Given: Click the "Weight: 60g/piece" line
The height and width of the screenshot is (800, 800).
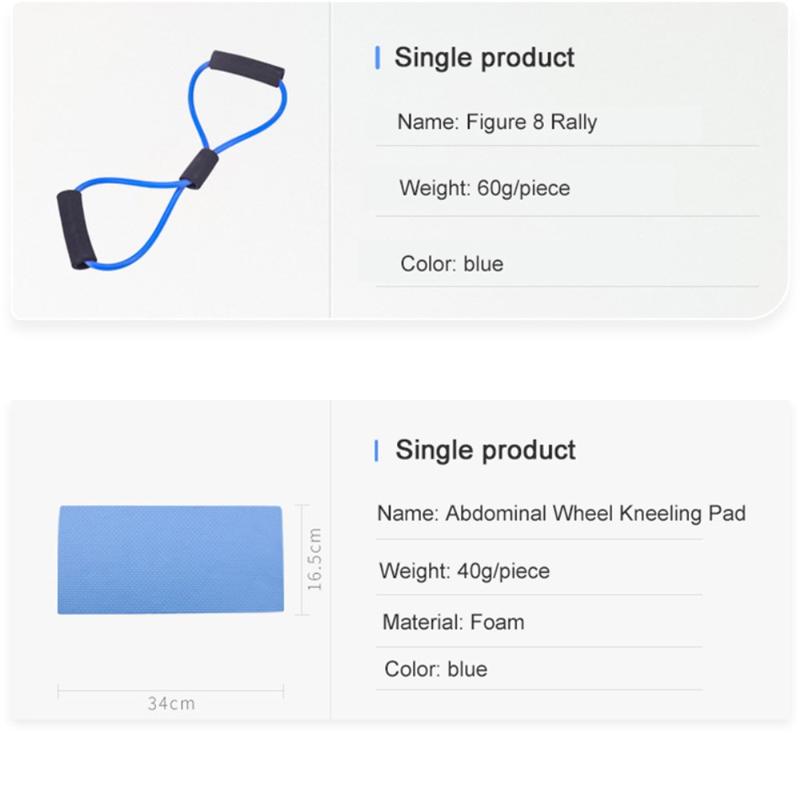Looking at the screenshot, I should [484, 187].
